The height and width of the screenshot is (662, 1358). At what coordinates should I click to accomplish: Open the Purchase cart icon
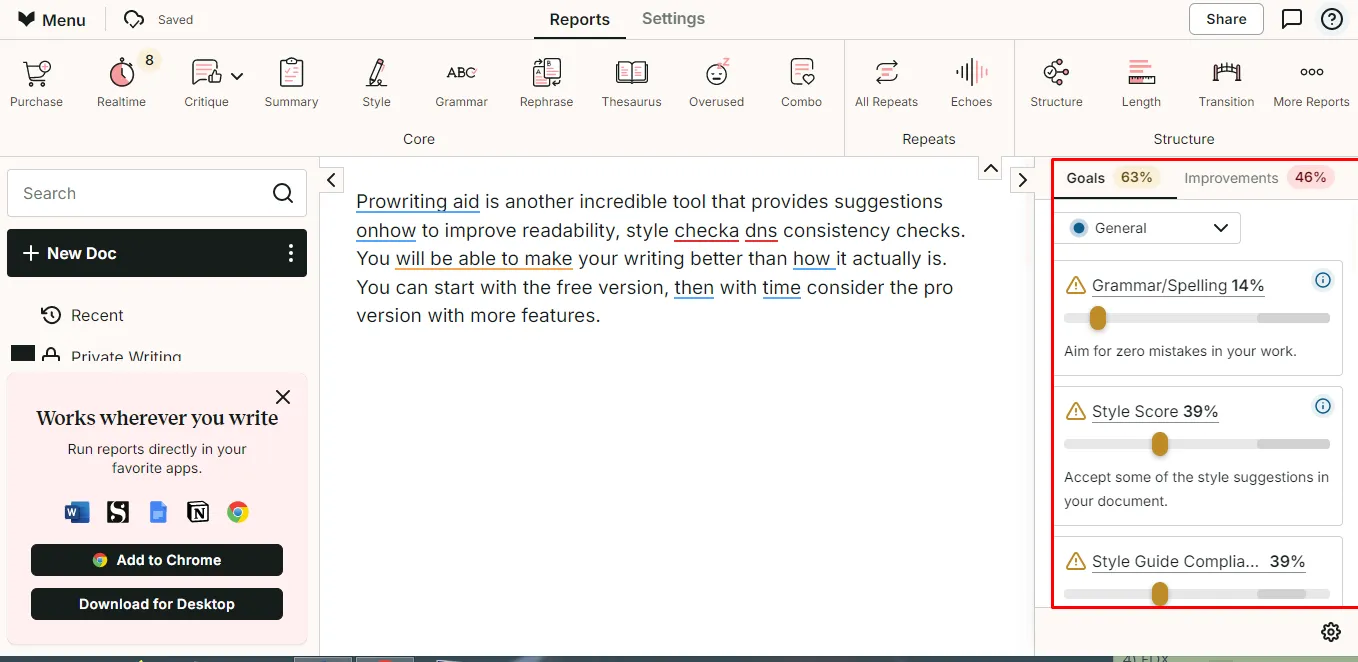tap(37, 83)
